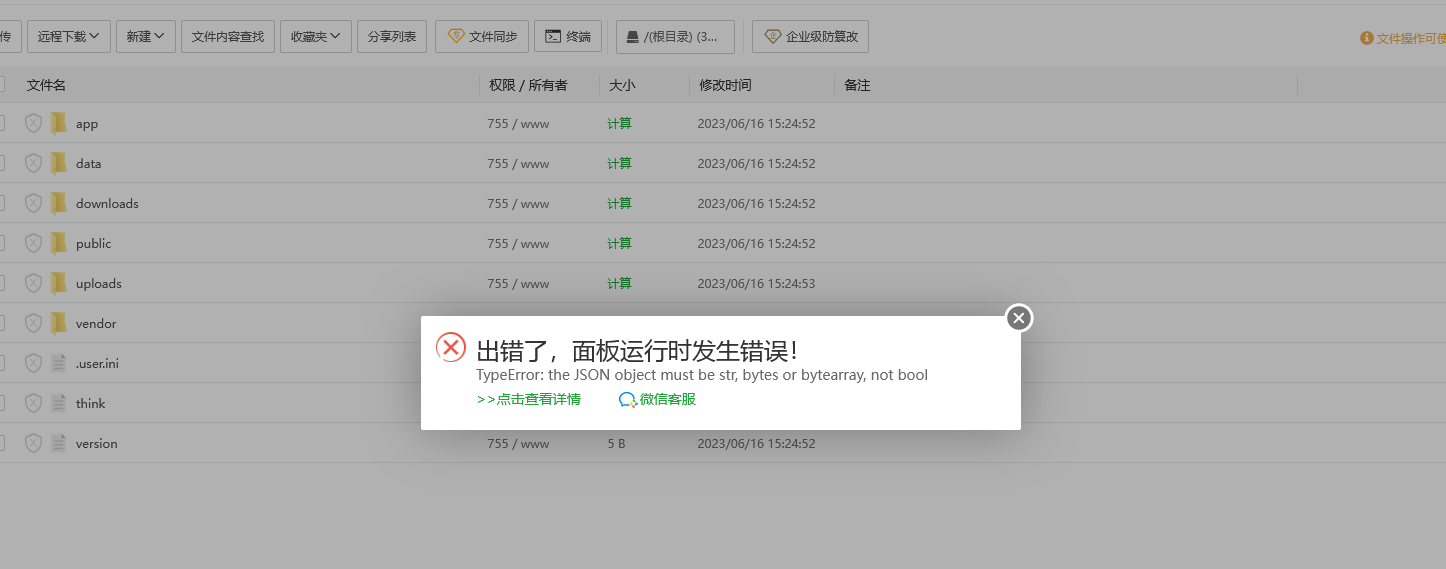This screenshot has width=1446, height=569.
Task: Sort by 大小 column header
Action: click(622, 86)
